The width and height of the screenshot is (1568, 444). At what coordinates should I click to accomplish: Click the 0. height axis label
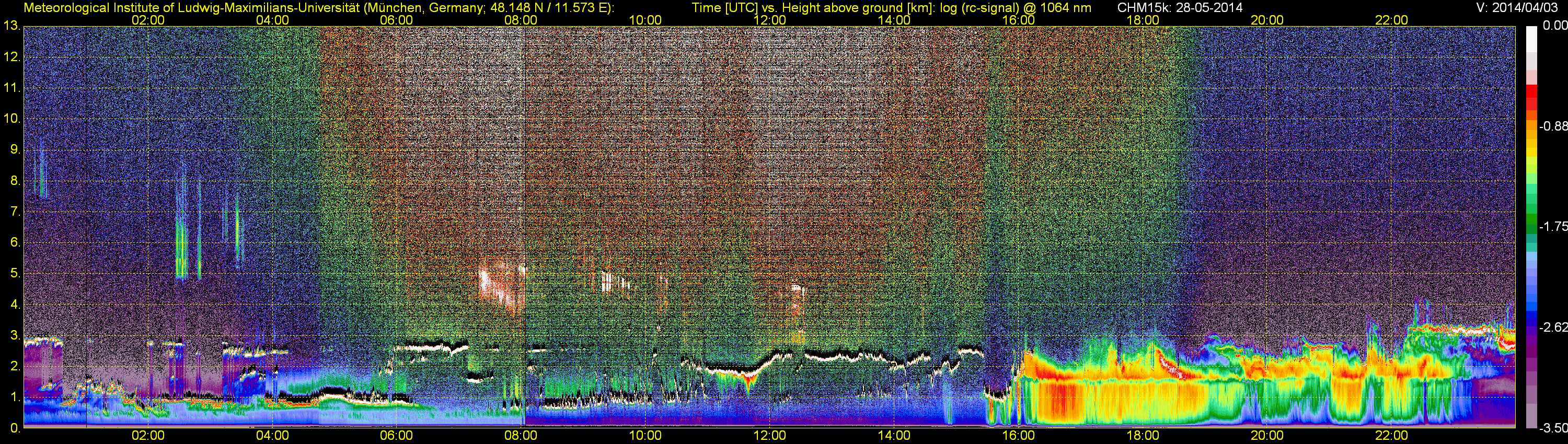tap(15, 428)
